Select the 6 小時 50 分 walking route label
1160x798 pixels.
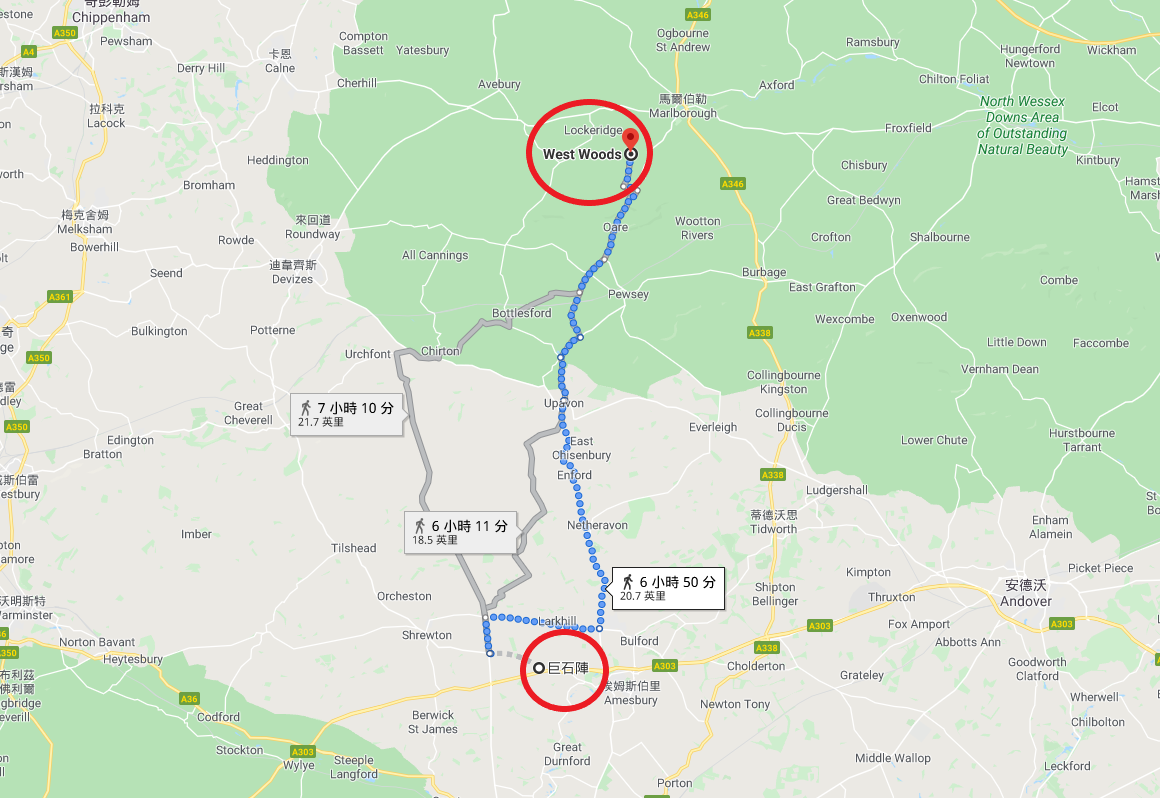(668, 588)
